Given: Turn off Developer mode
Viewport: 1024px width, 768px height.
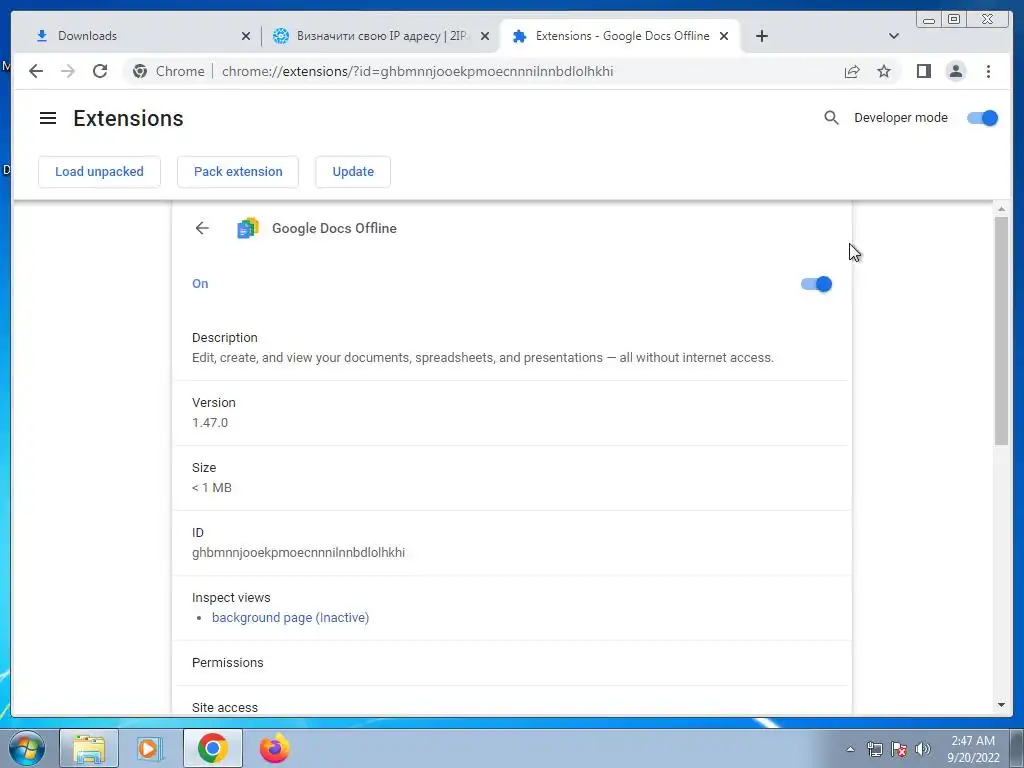Looking at the screenshot, I should (982, 118).
